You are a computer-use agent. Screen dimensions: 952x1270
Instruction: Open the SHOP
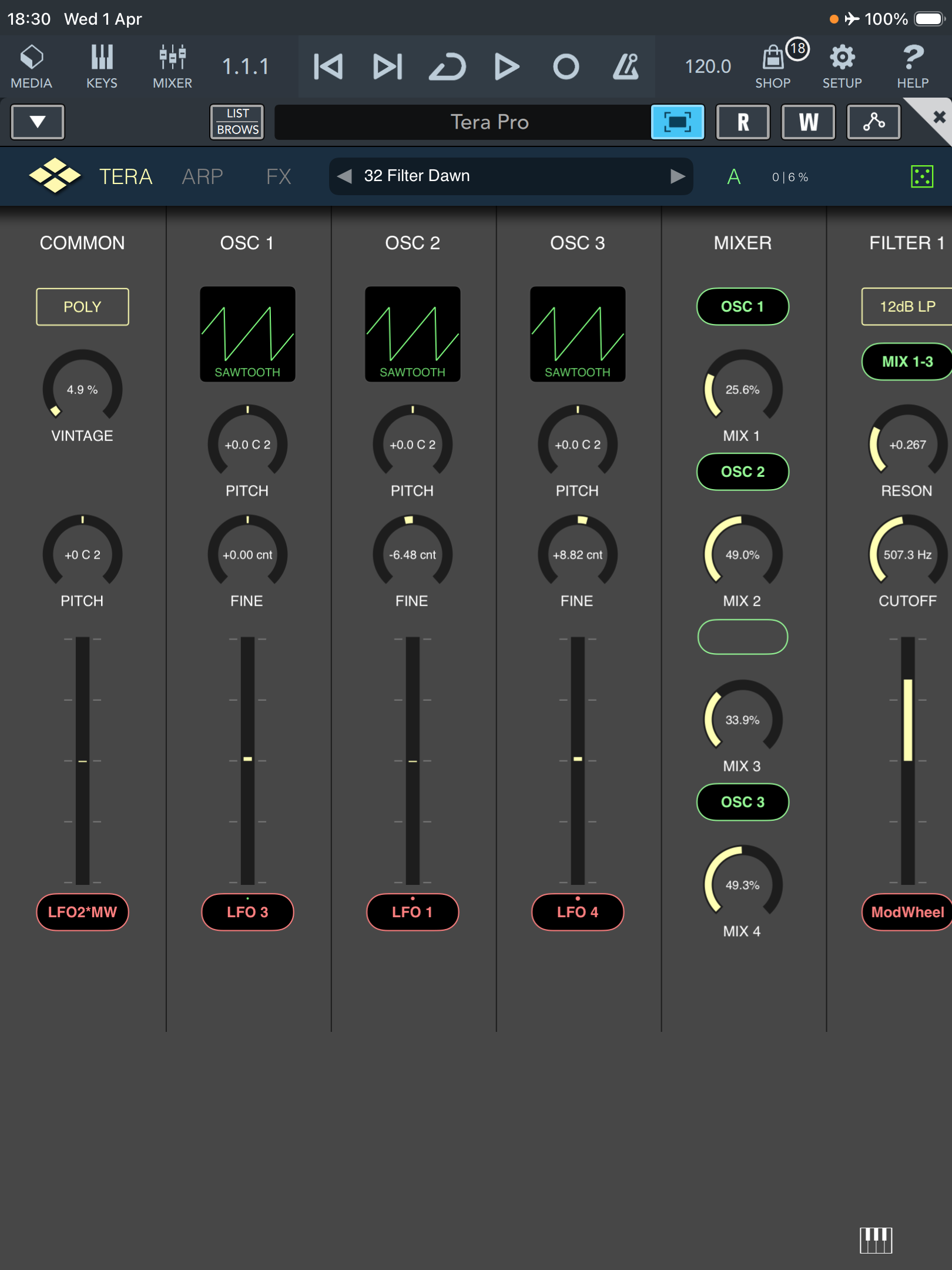(773, 66)
